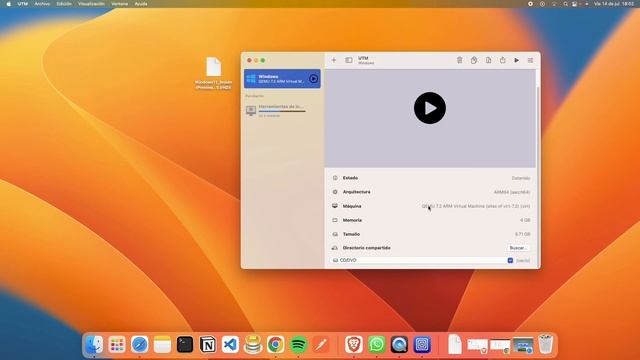640x360 pixels.
Task: Click the Estado row
Action: coord(432,178)
